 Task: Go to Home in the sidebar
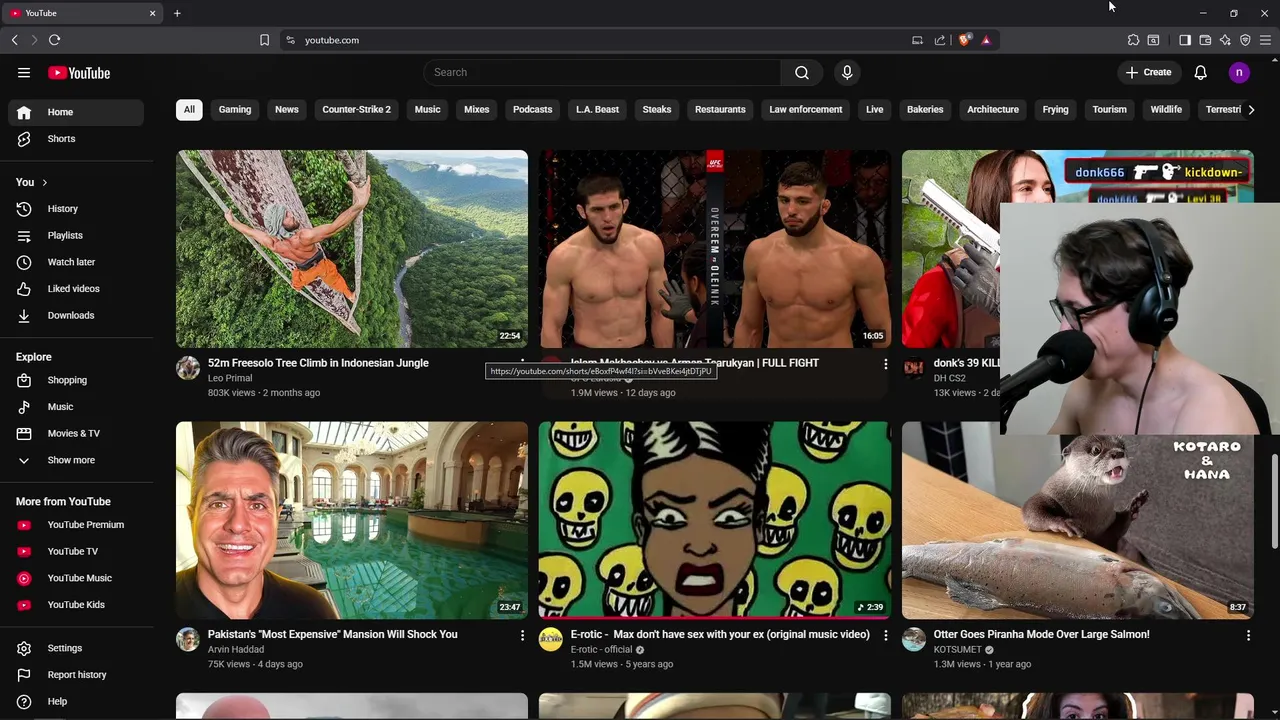(x=76, y=112)
